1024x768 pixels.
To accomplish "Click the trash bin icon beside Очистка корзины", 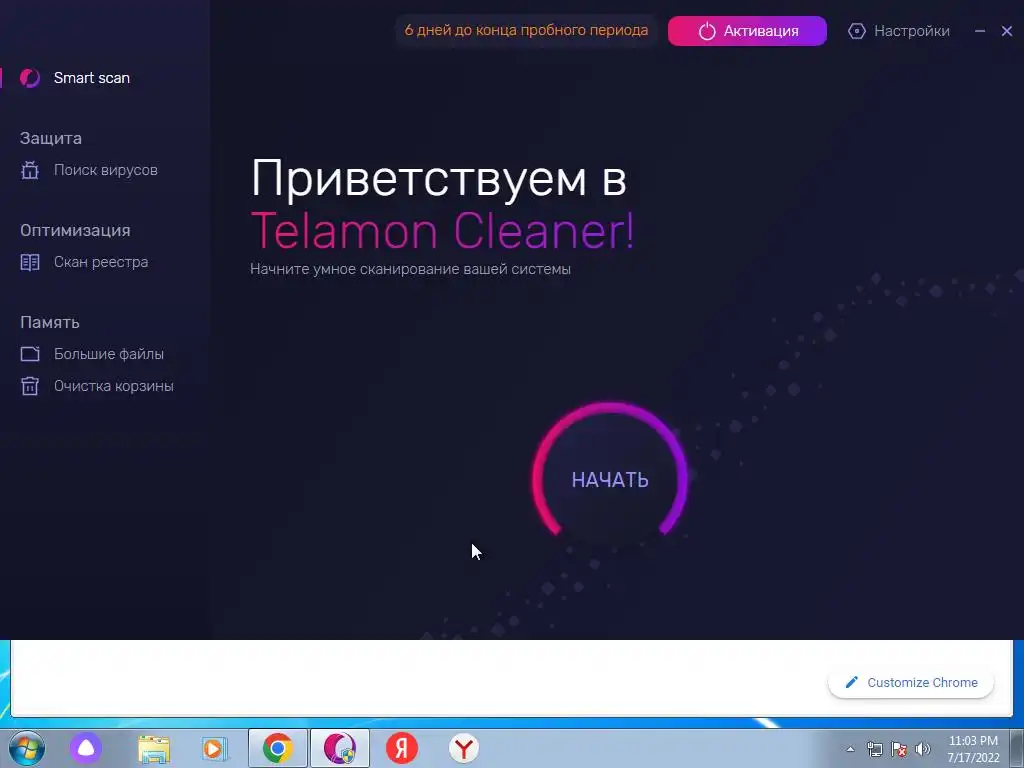I will click(30, 386).
